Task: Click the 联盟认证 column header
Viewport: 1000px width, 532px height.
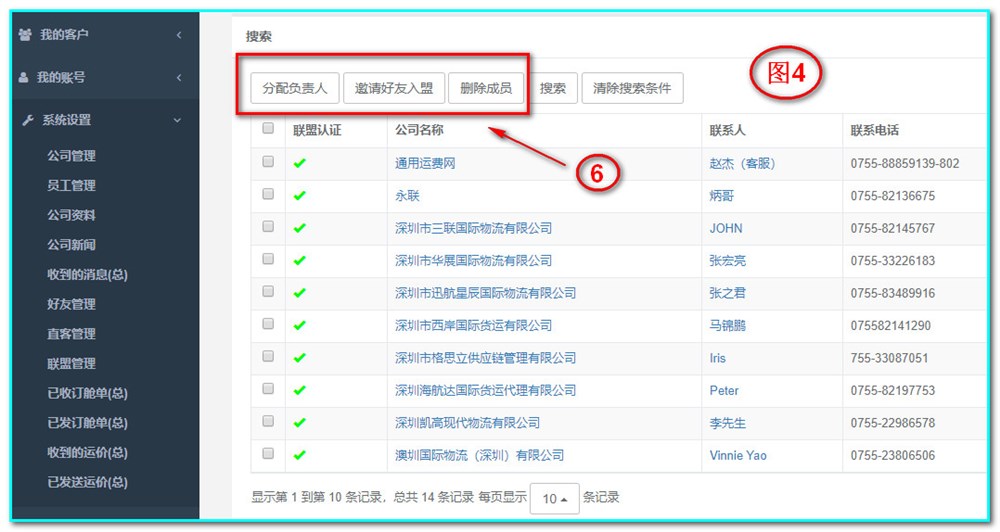Action: [x=317, y=130]
